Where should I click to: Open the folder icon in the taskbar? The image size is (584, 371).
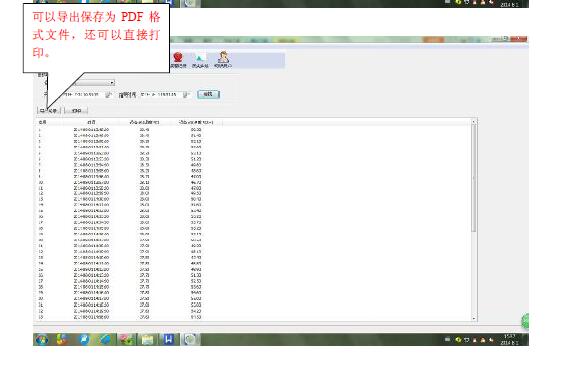[147, 340]
